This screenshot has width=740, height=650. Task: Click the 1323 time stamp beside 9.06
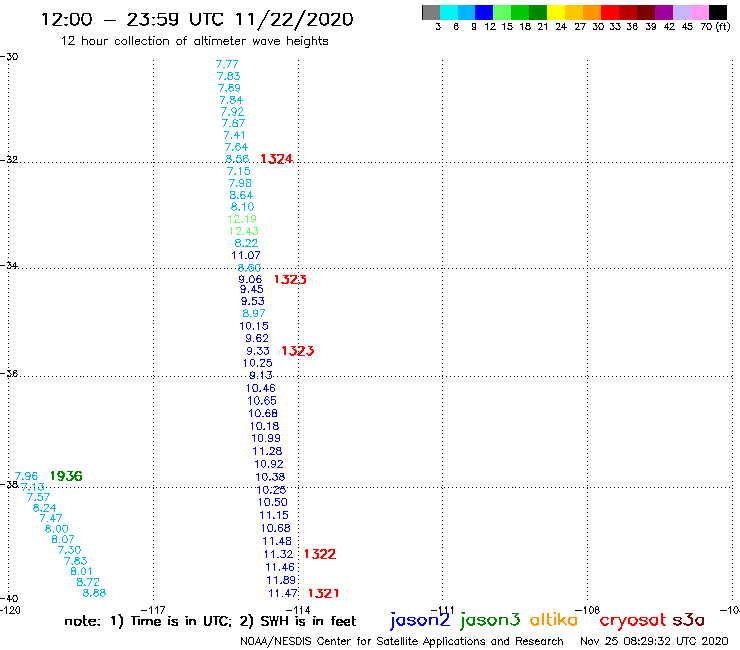click(x=290, y=279)
